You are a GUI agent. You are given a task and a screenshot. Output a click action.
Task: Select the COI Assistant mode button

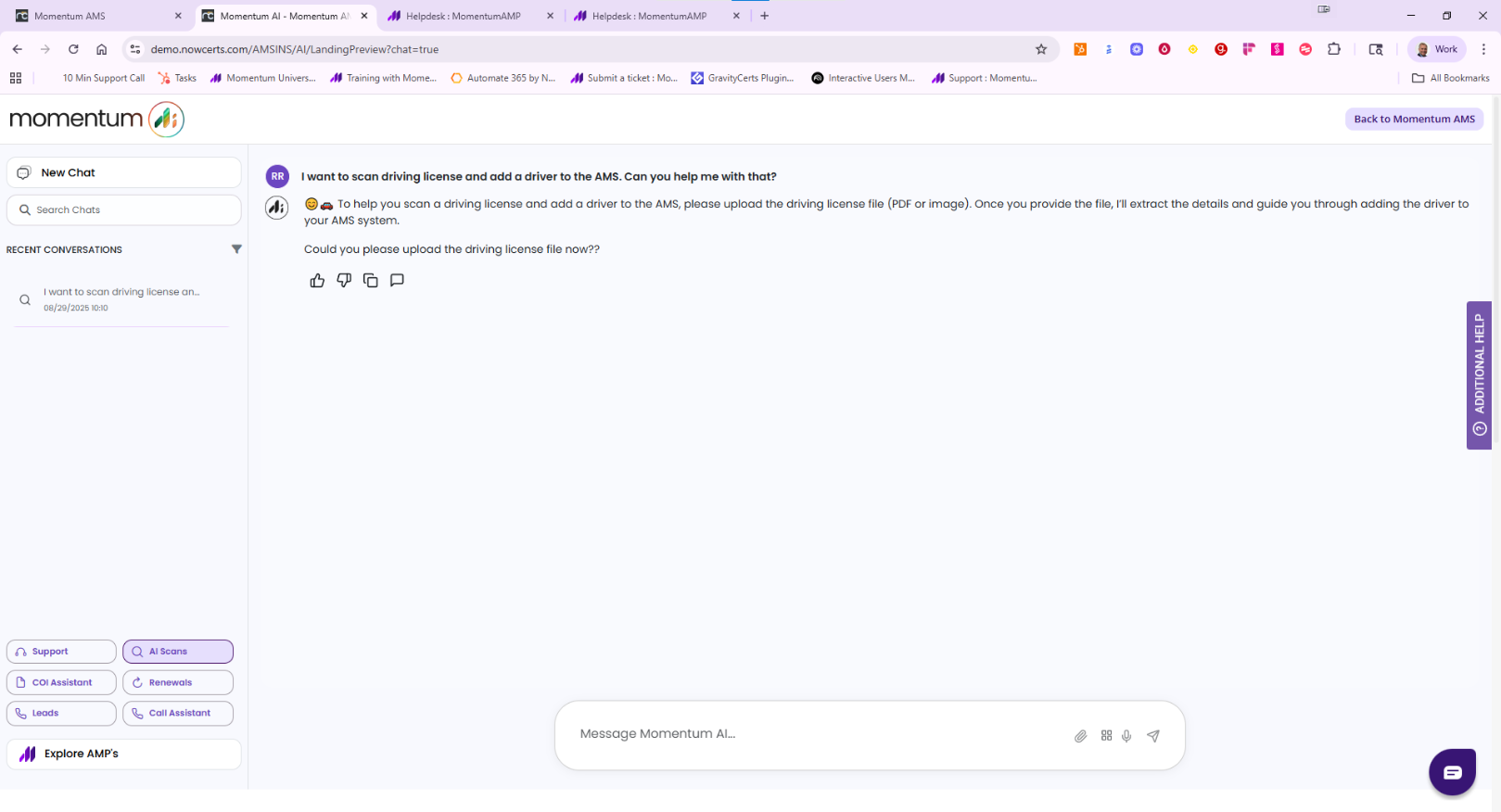(x=61, y=682)
